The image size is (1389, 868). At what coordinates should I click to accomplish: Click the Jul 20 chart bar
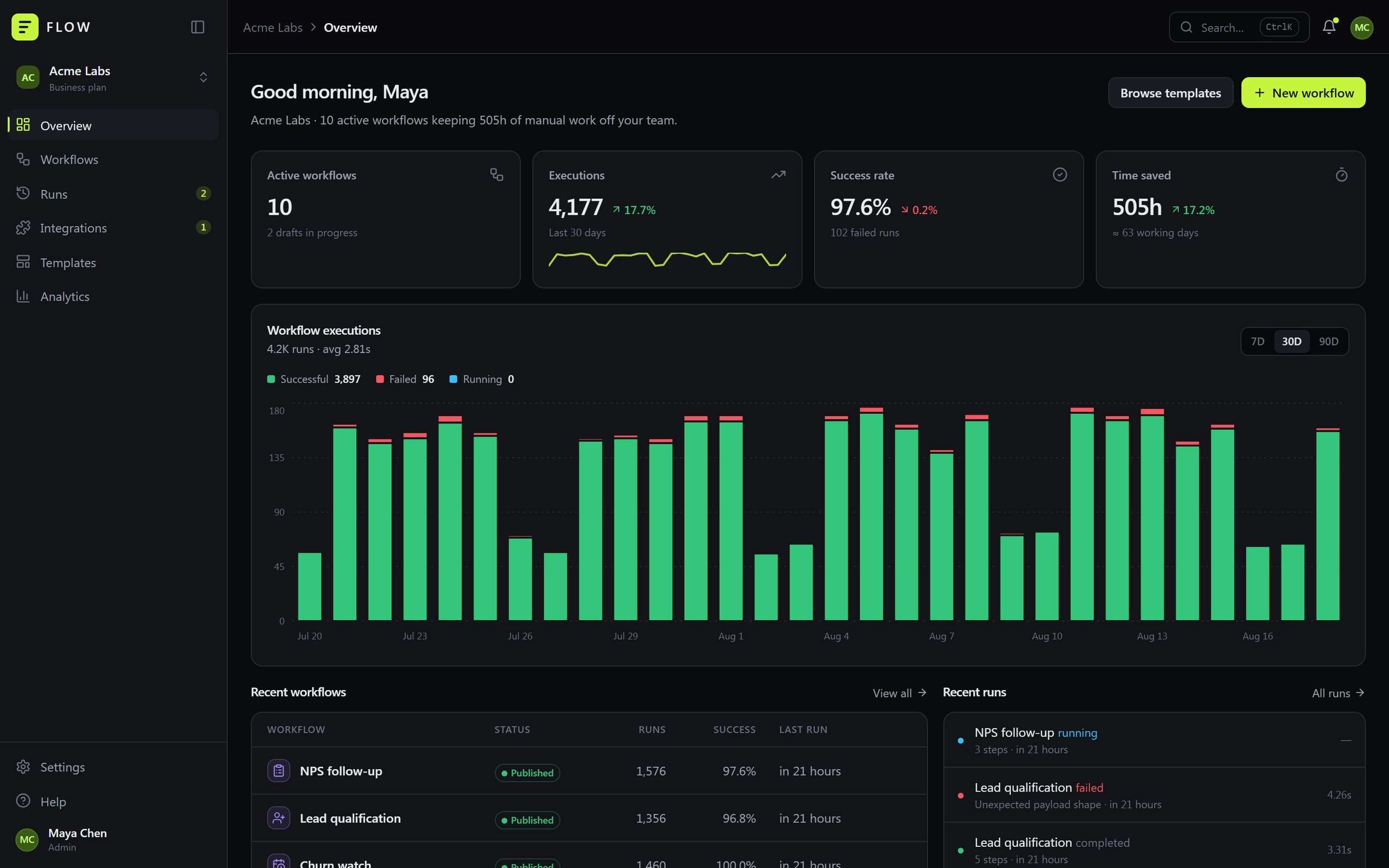(309, 586)
